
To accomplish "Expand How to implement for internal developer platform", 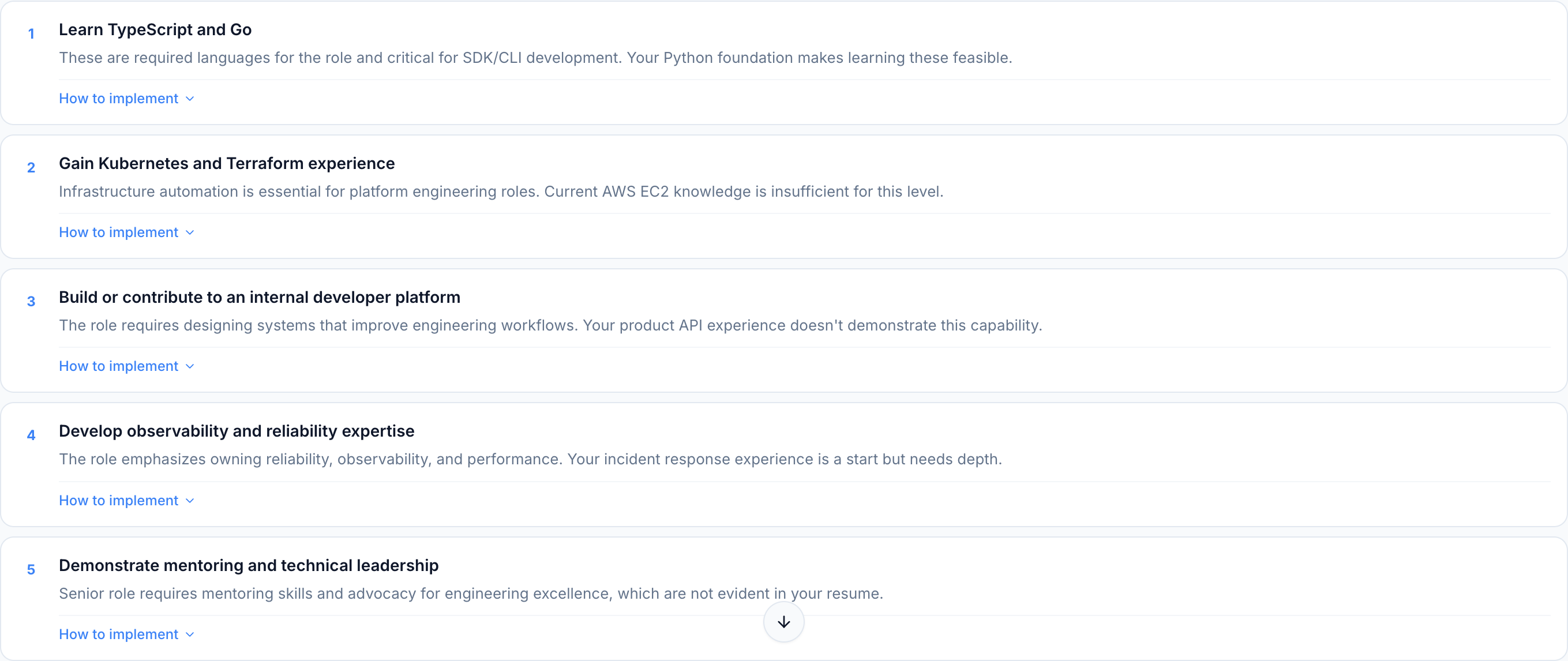I will pyautogui.click(x=119, y=366).
